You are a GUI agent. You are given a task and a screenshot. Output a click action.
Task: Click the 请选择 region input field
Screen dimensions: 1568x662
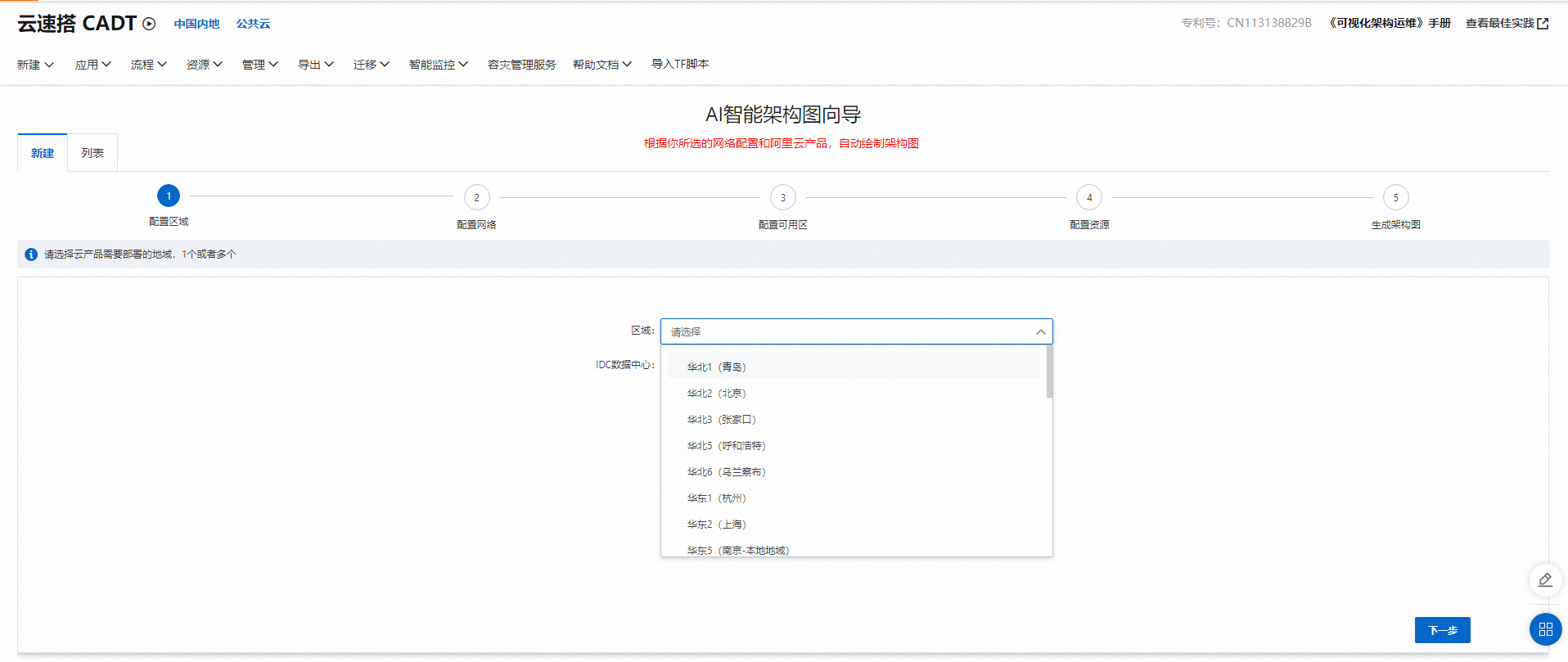pyautogui.click(x=856, y=331)
